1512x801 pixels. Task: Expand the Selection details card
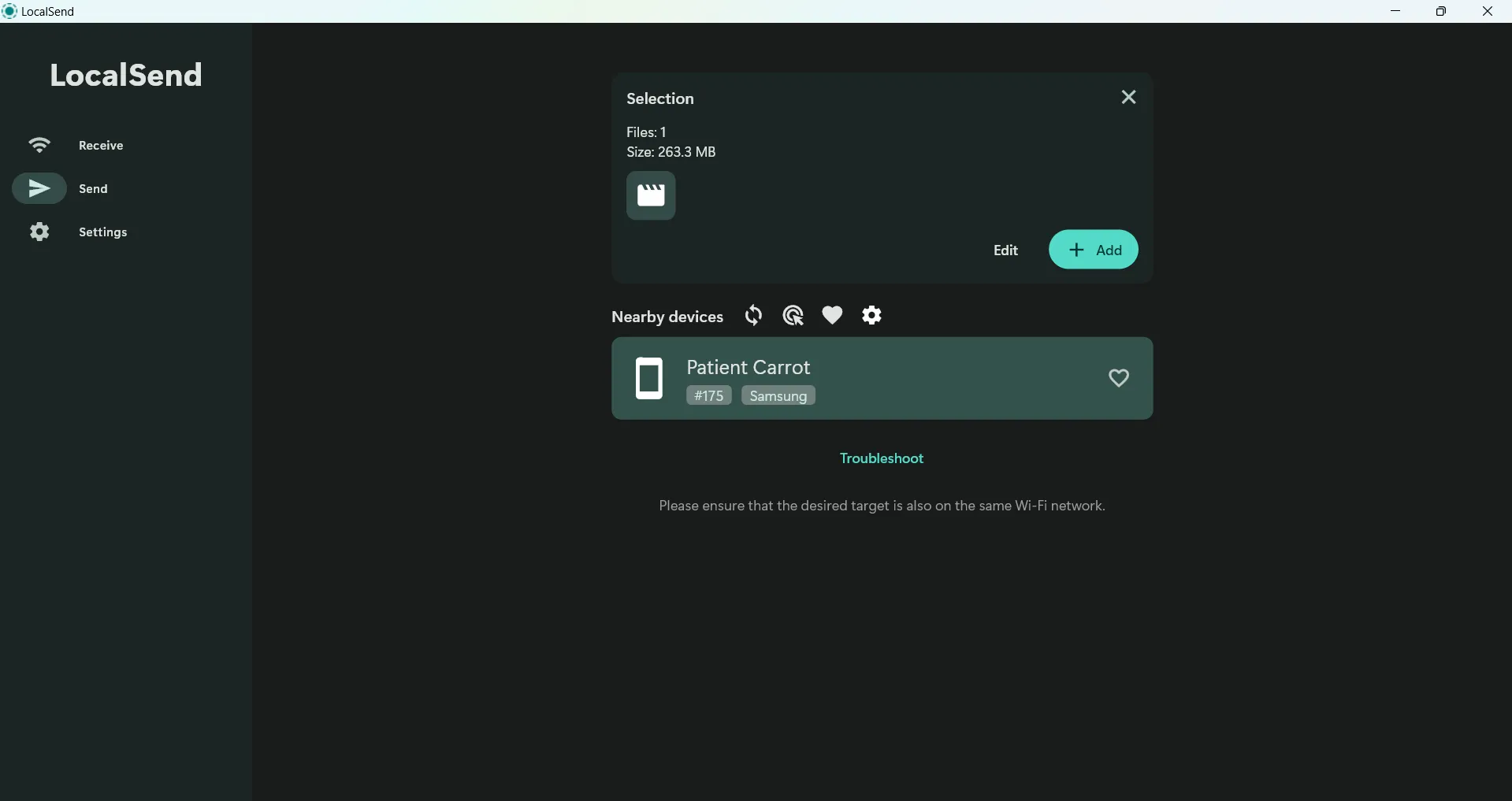pyautogui.click(x=660, y=98)
